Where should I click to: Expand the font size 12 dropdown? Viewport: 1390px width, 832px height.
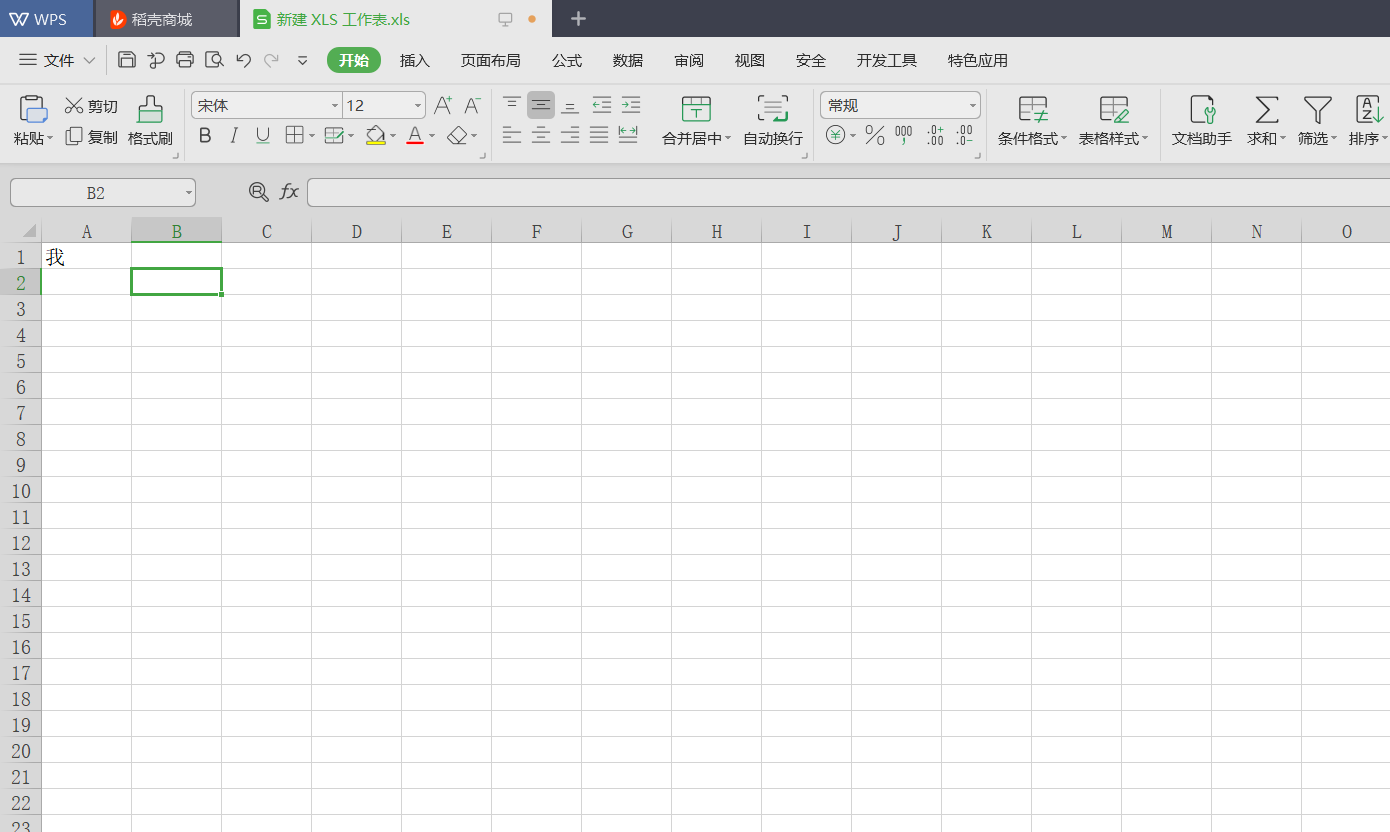(417, 106)
